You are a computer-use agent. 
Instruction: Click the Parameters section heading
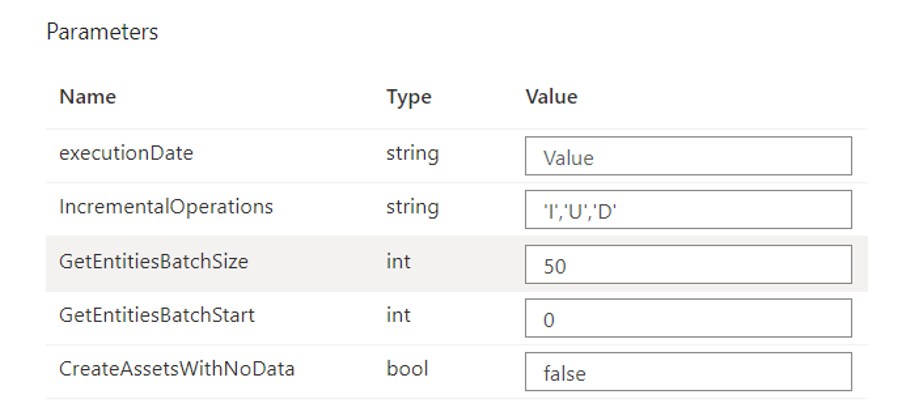[x=102, y=32]
